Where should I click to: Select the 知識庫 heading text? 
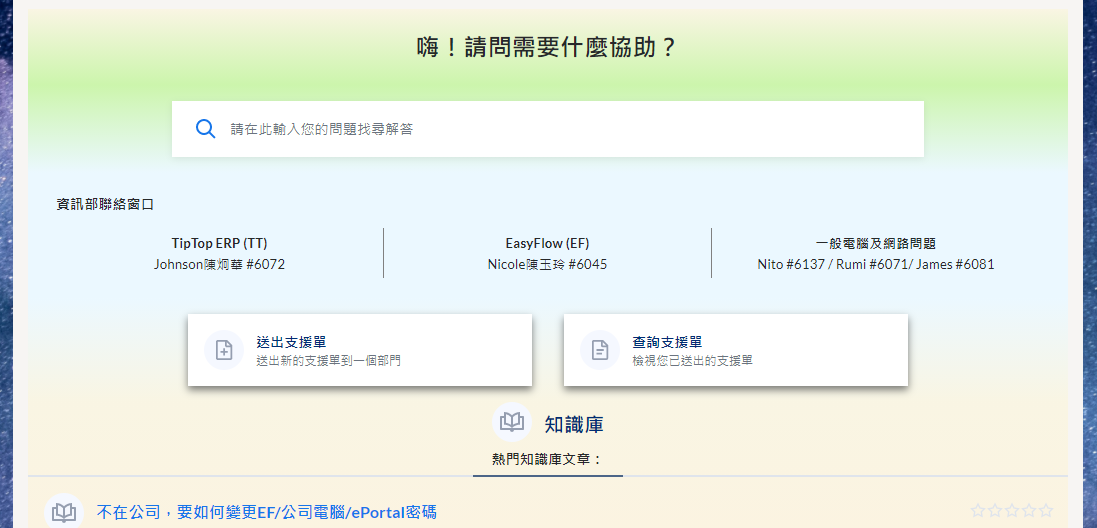[574, 424]
